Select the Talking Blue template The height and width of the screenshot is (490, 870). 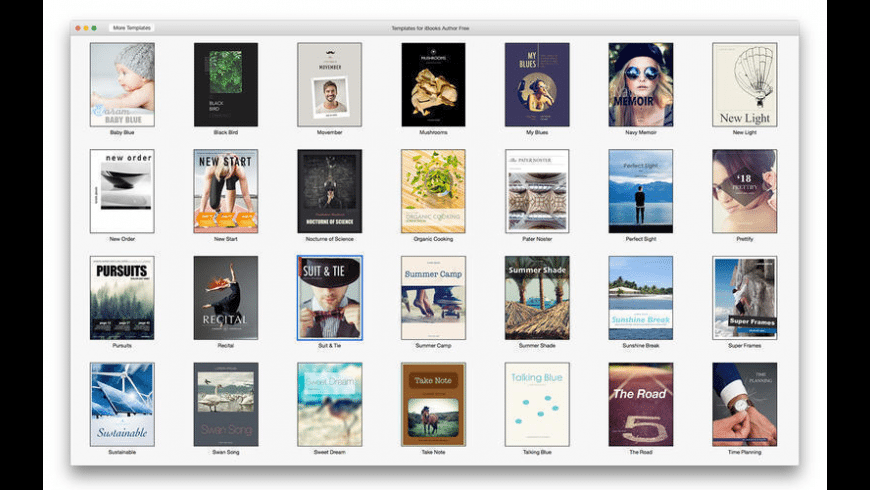coord(537,404)
